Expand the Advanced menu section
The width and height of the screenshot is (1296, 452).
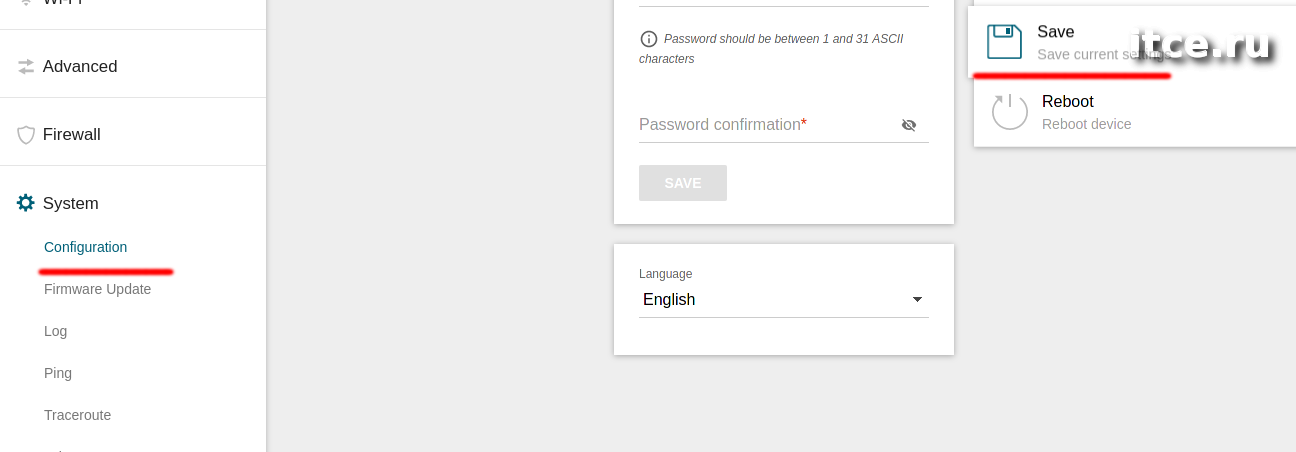click(133, 66)
